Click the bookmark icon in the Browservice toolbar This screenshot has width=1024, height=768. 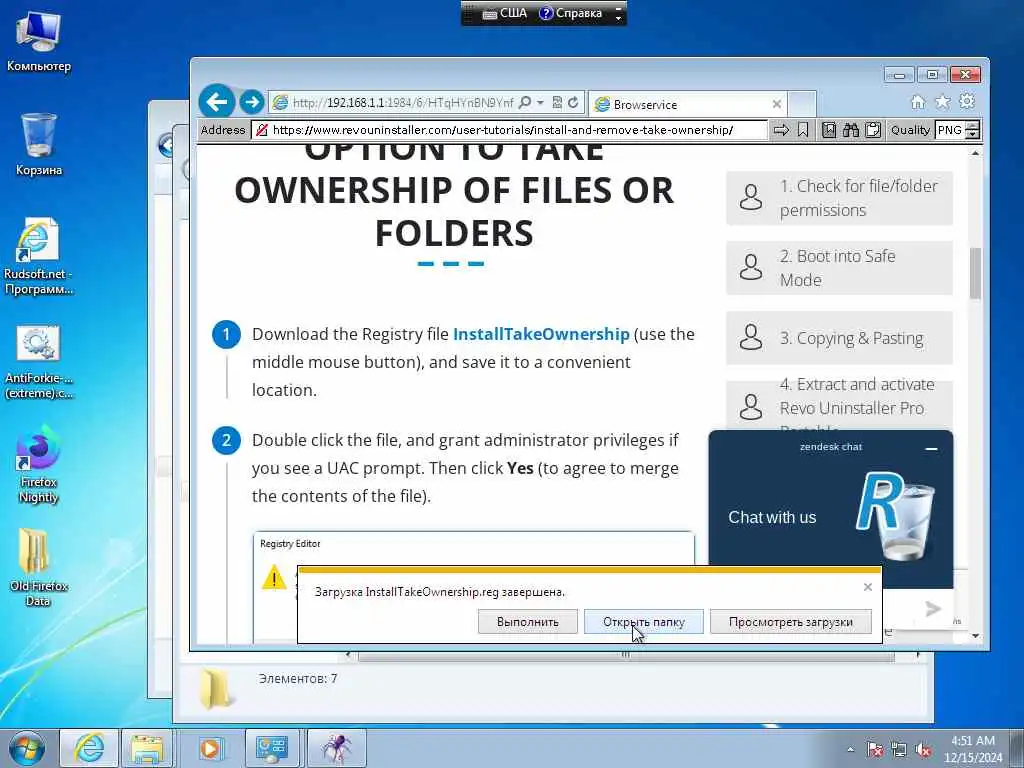[803, 130]
